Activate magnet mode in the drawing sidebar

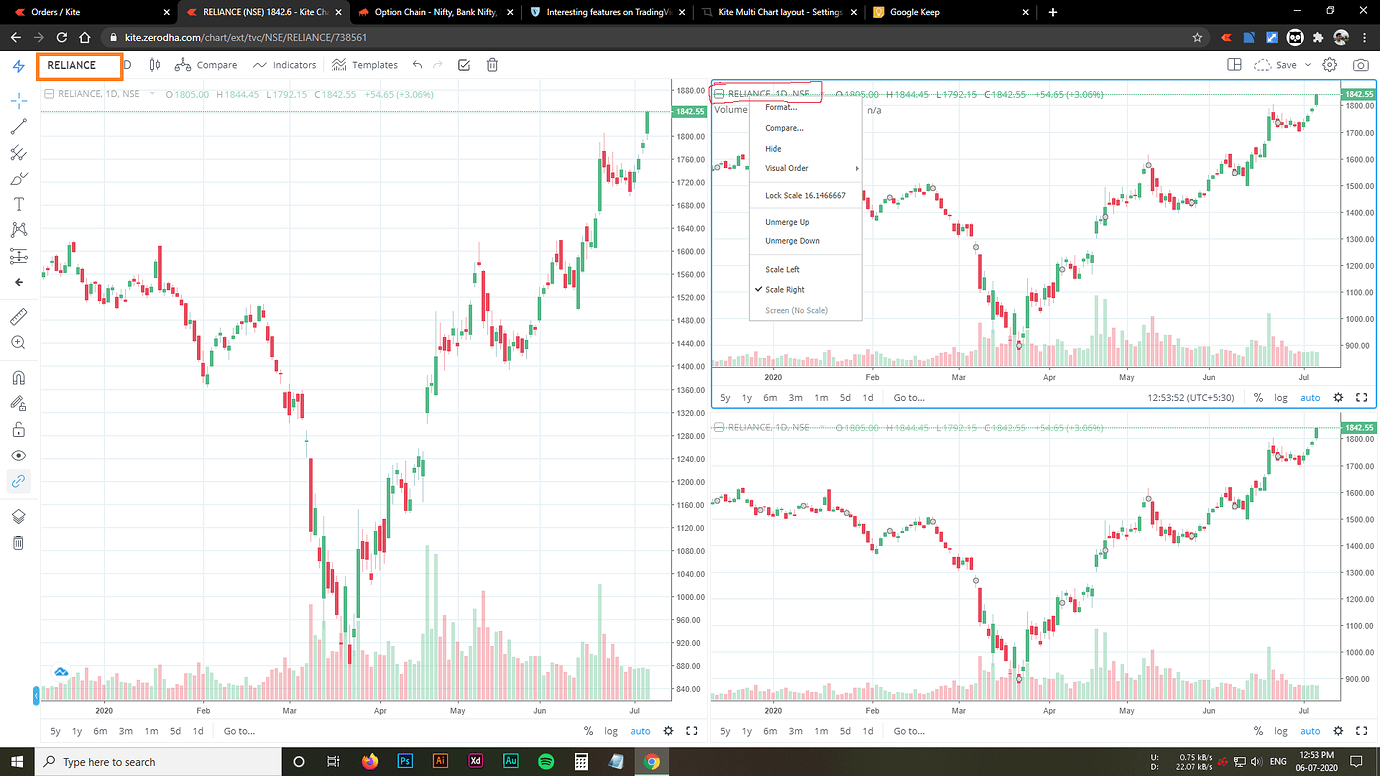(x=18, y=377)
